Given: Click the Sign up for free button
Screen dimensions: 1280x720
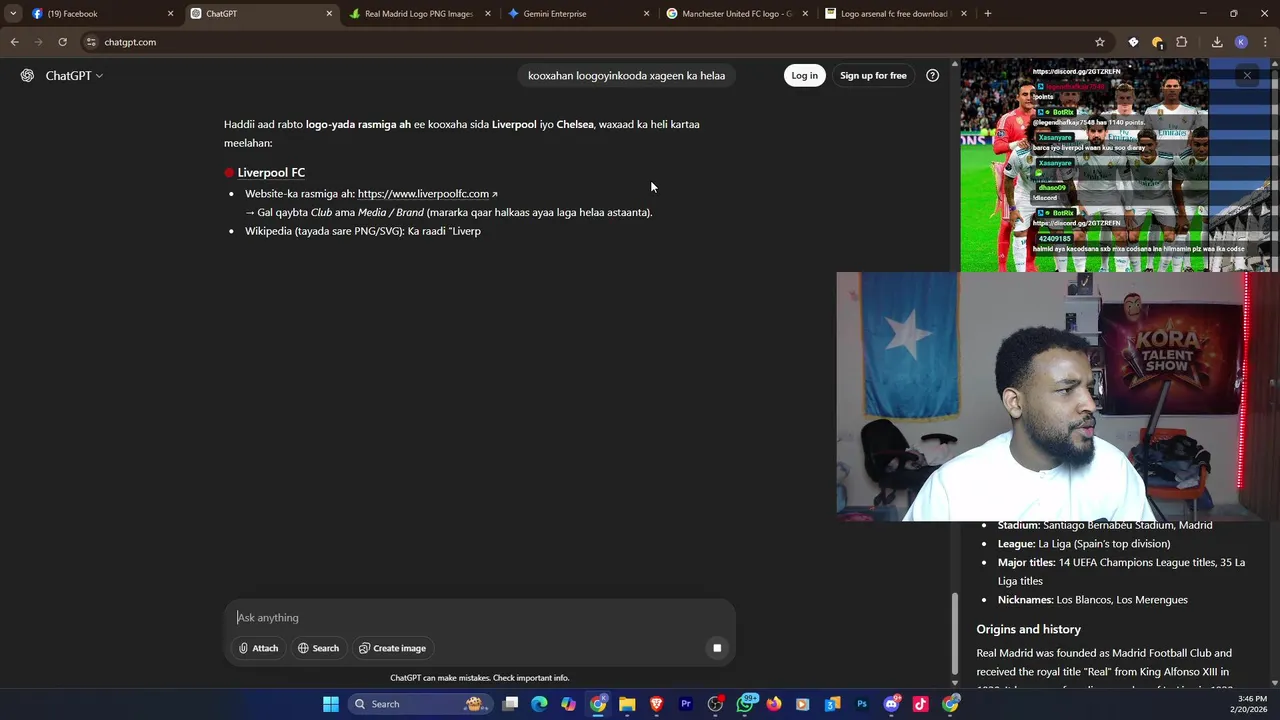Looking at the screenshot, I should click(x=873, y=76).
